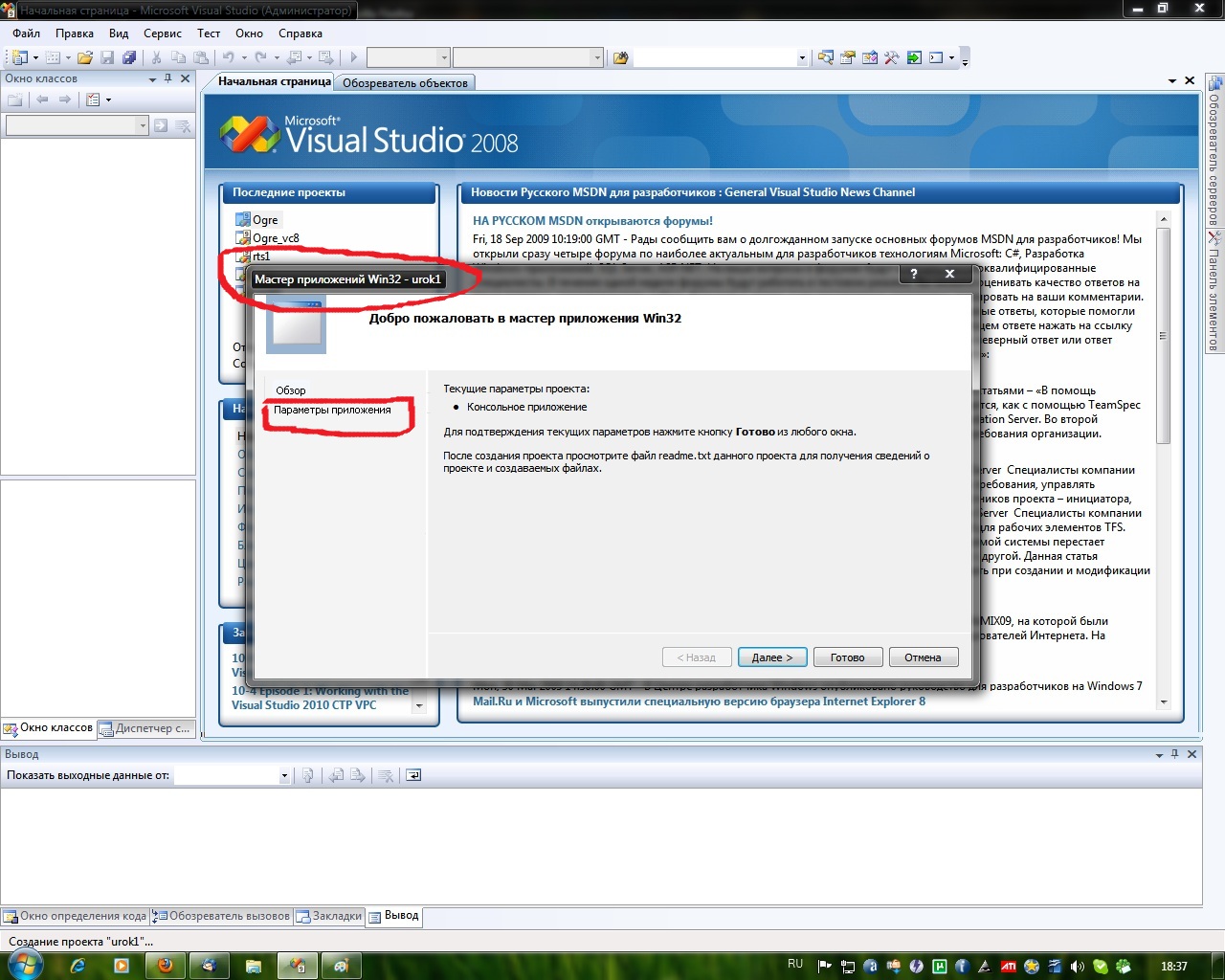
Task: Click Готово button in the wizard
Action: tap(848, 657)
